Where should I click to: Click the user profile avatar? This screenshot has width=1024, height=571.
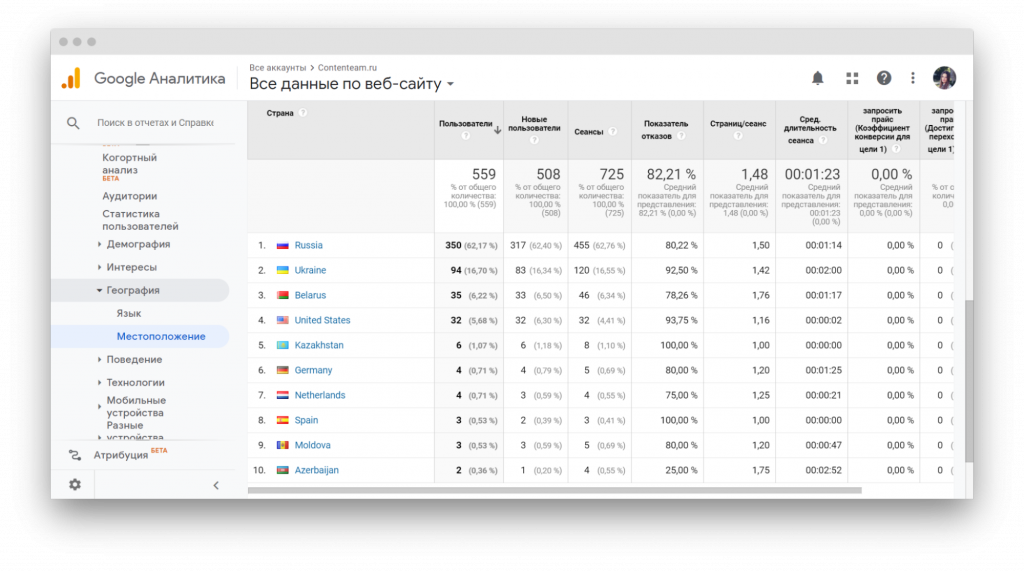944,78
